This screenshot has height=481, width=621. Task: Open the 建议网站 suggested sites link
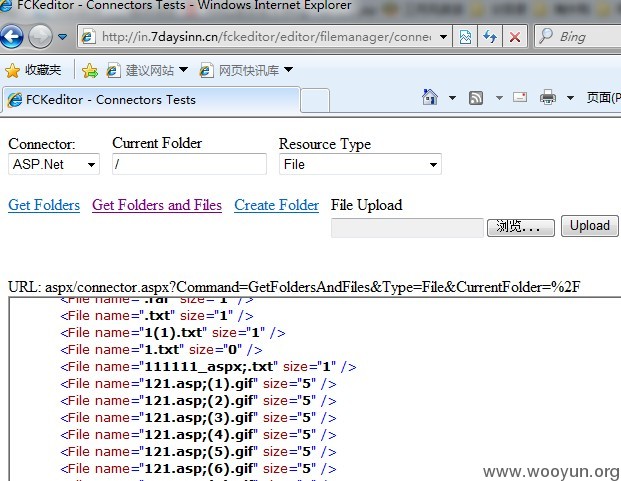tap(141, 70)
